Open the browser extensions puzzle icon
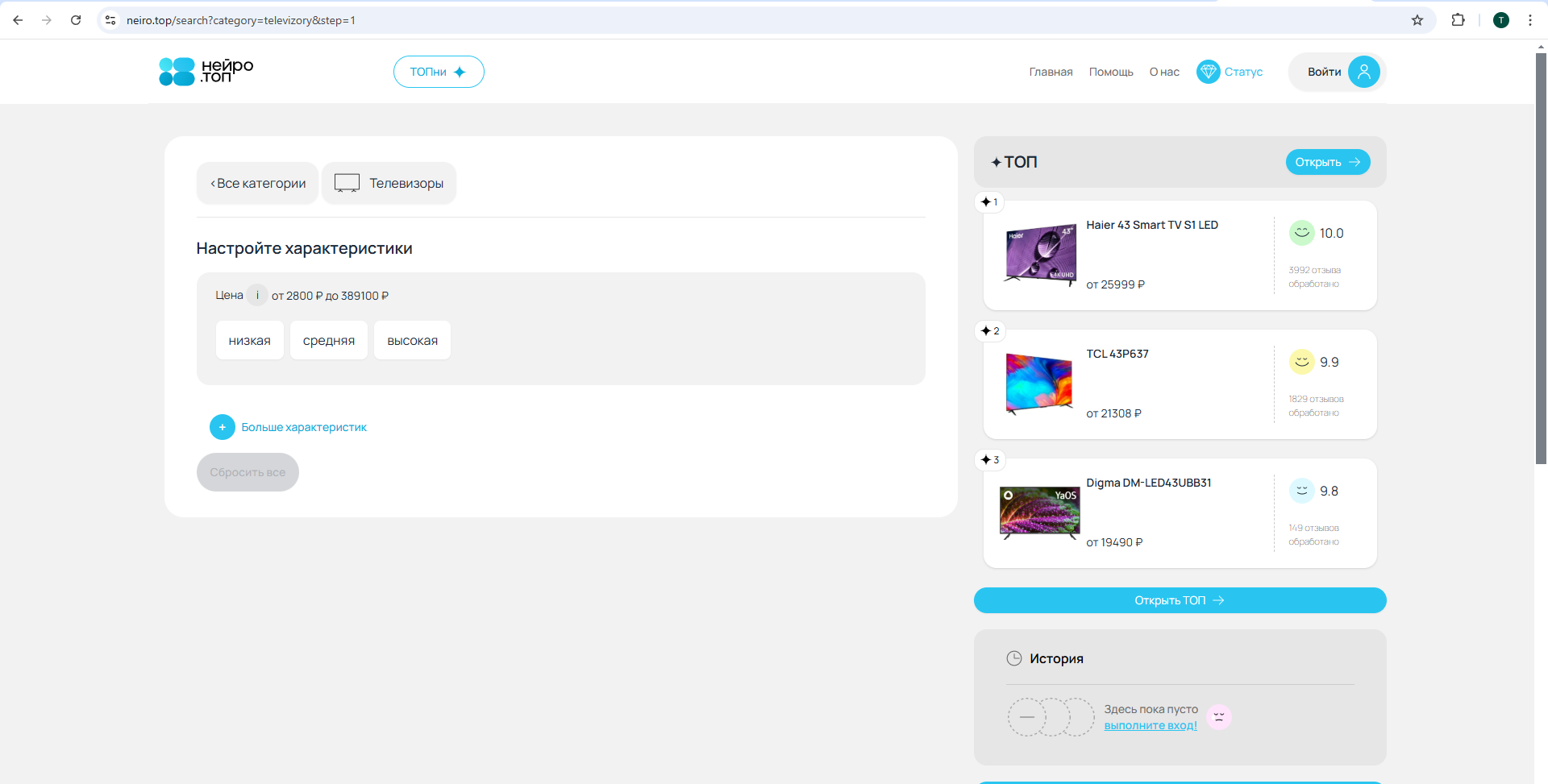 1458,20
